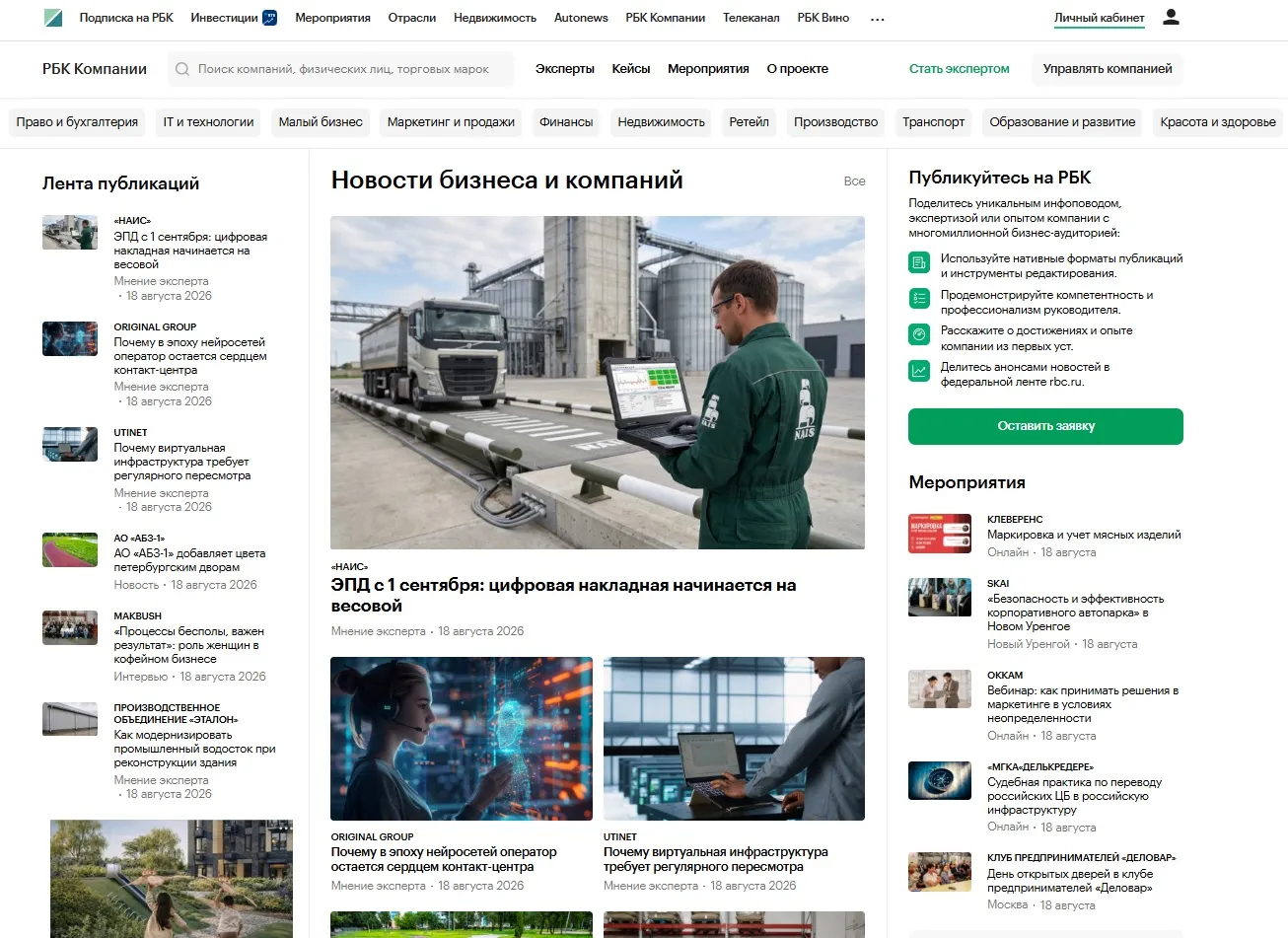This screenshot has width=1288, height=938.
Task: Click the Инвестиции badge icon
Action: [x=270, y=18]
